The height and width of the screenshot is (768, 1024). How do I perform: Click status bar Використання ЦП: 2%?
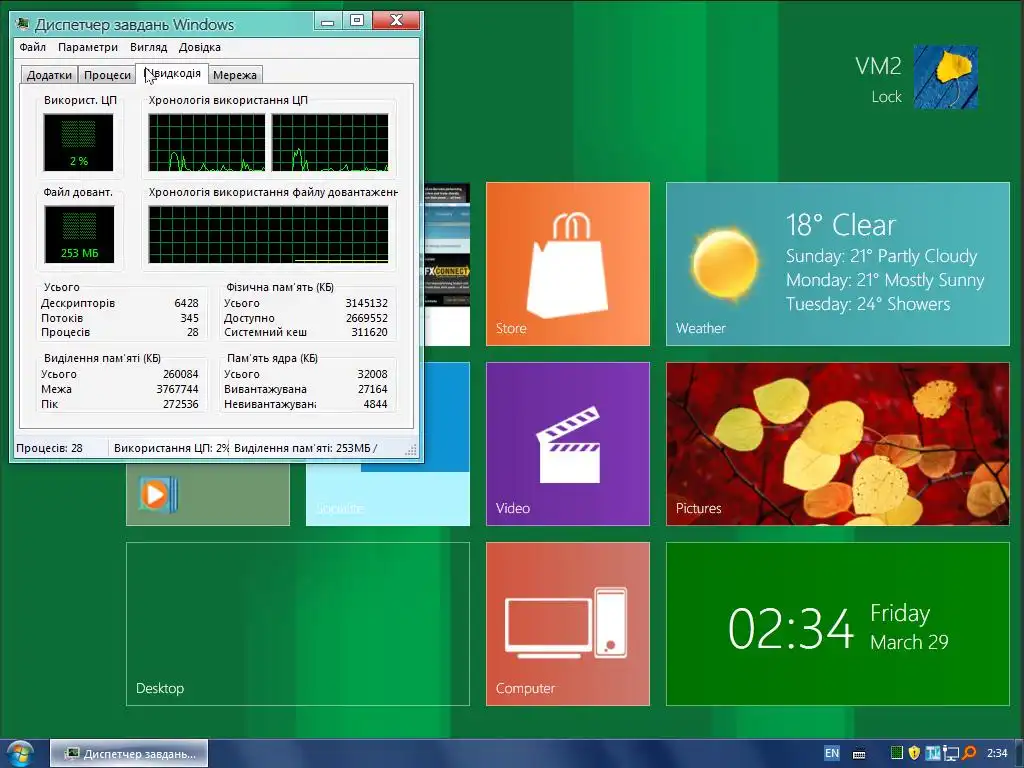tap(171, 448)
